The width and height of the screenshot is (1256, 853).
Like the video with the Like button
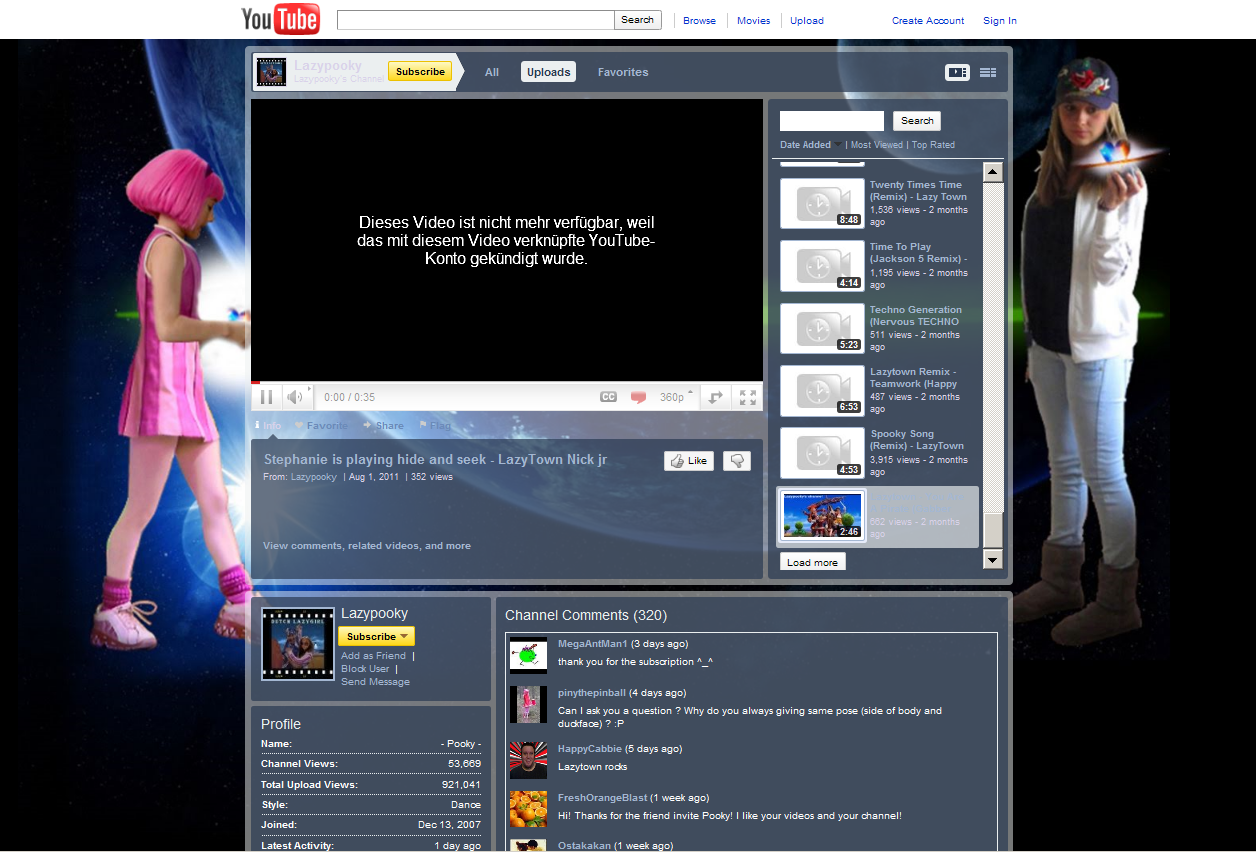(688, 461)
